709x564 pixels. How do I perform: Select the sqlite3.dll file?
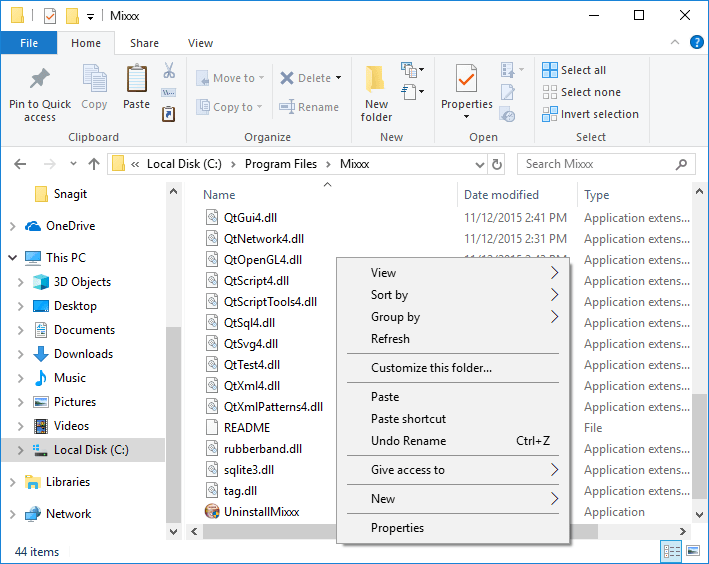249,470
